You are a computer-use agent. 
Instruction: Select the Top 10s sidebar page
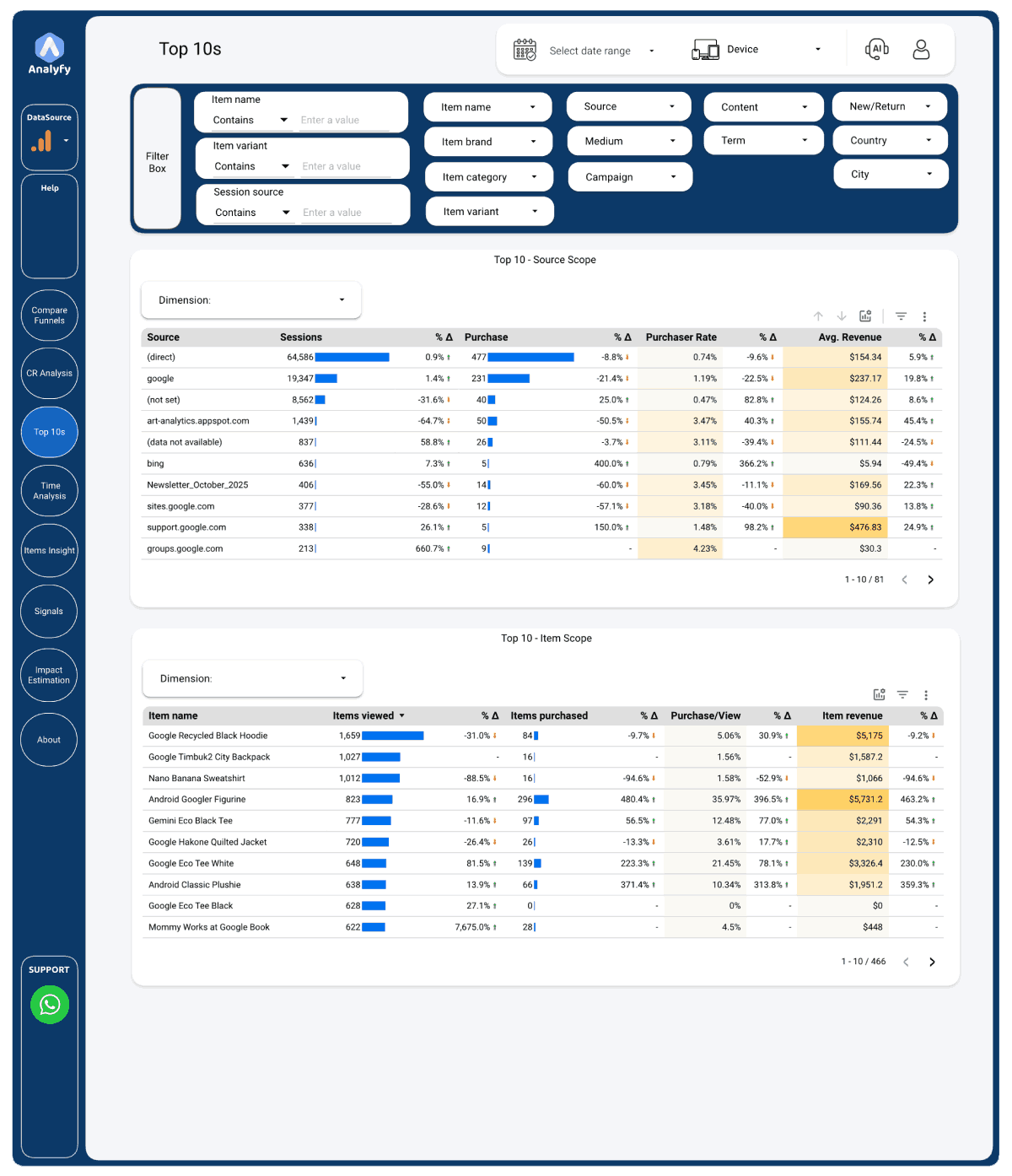tap(50, 432)
